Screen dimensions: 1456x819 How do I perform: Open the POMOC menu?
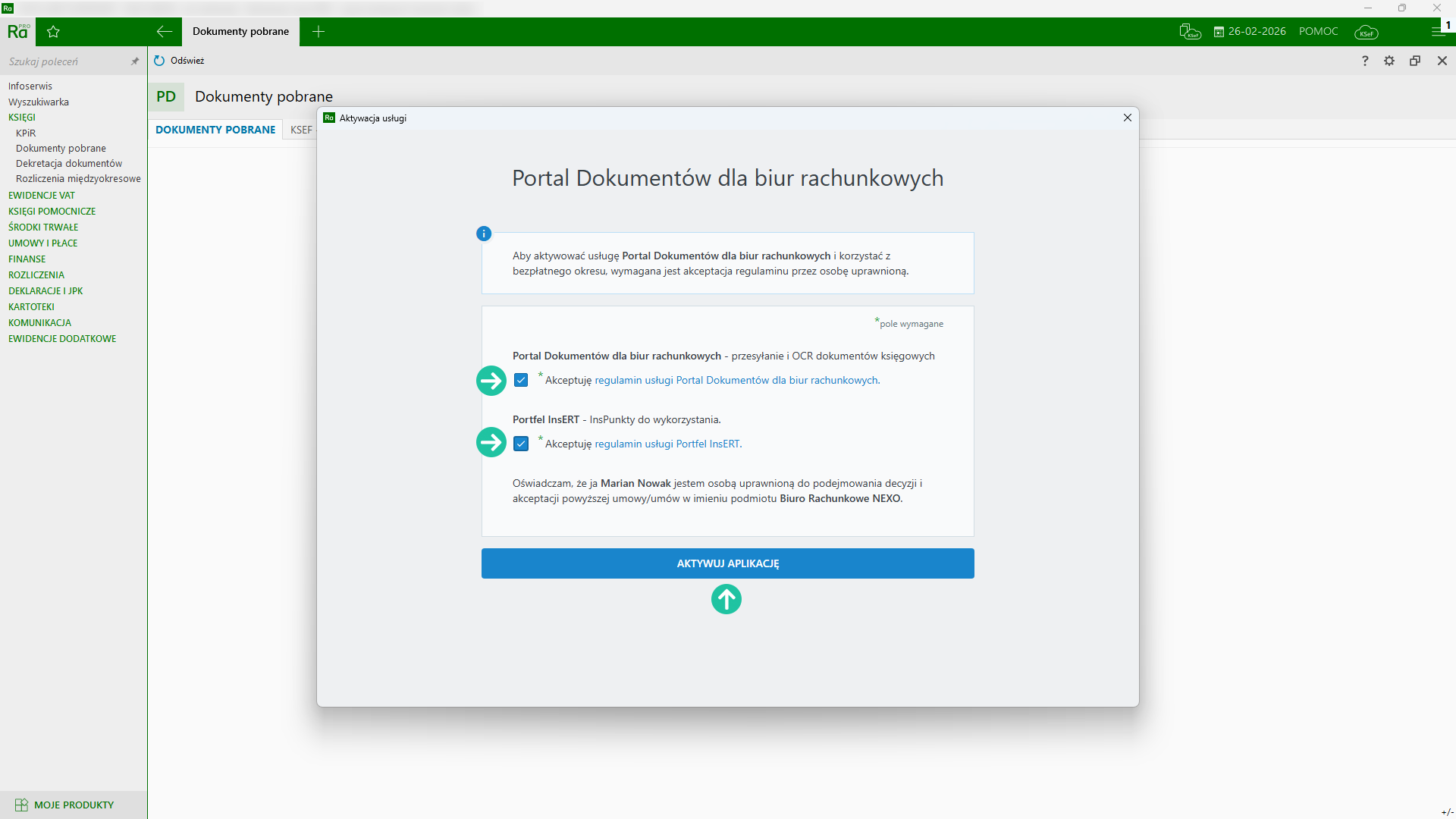click(x=1318, y=32)
